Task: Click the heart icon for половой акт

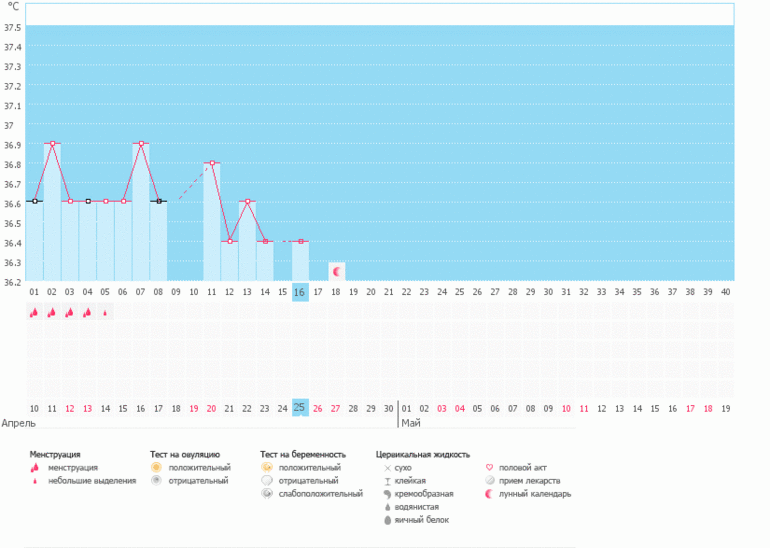Action: click(489, 467)
